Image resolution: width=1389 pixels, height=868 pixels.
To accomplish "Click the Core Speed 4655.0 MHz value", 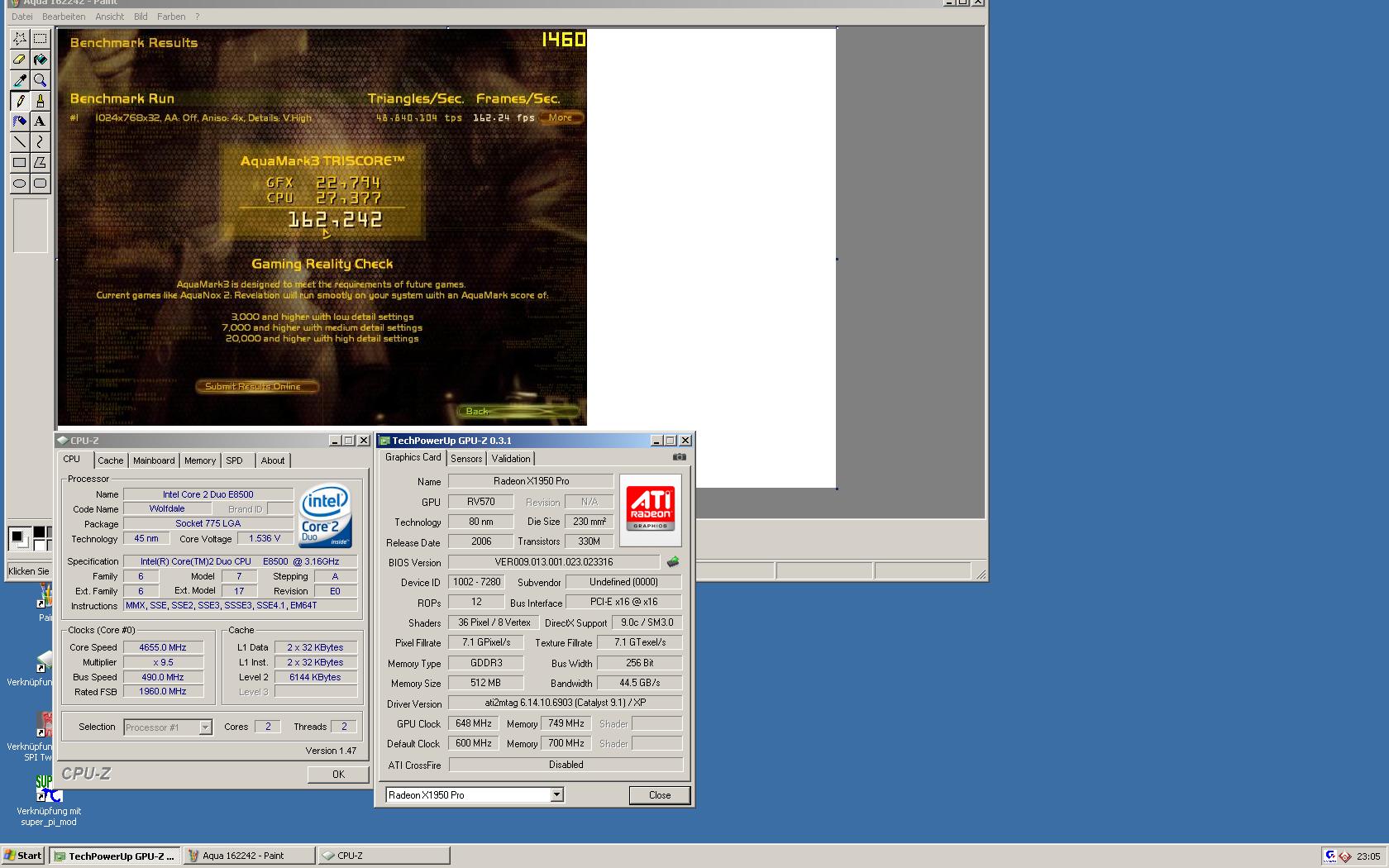I will (x=164, y=647).
